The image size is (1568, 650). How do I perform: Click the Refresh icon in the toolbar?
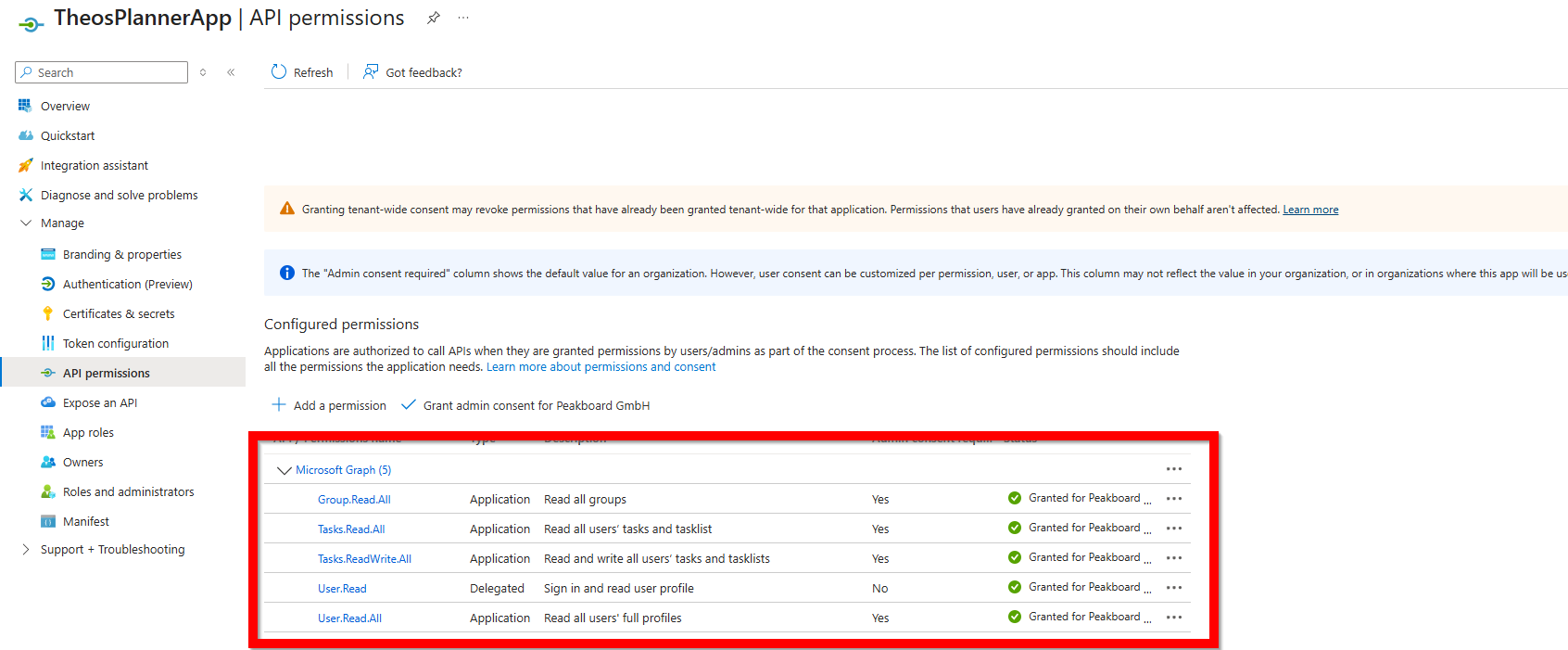279,71
